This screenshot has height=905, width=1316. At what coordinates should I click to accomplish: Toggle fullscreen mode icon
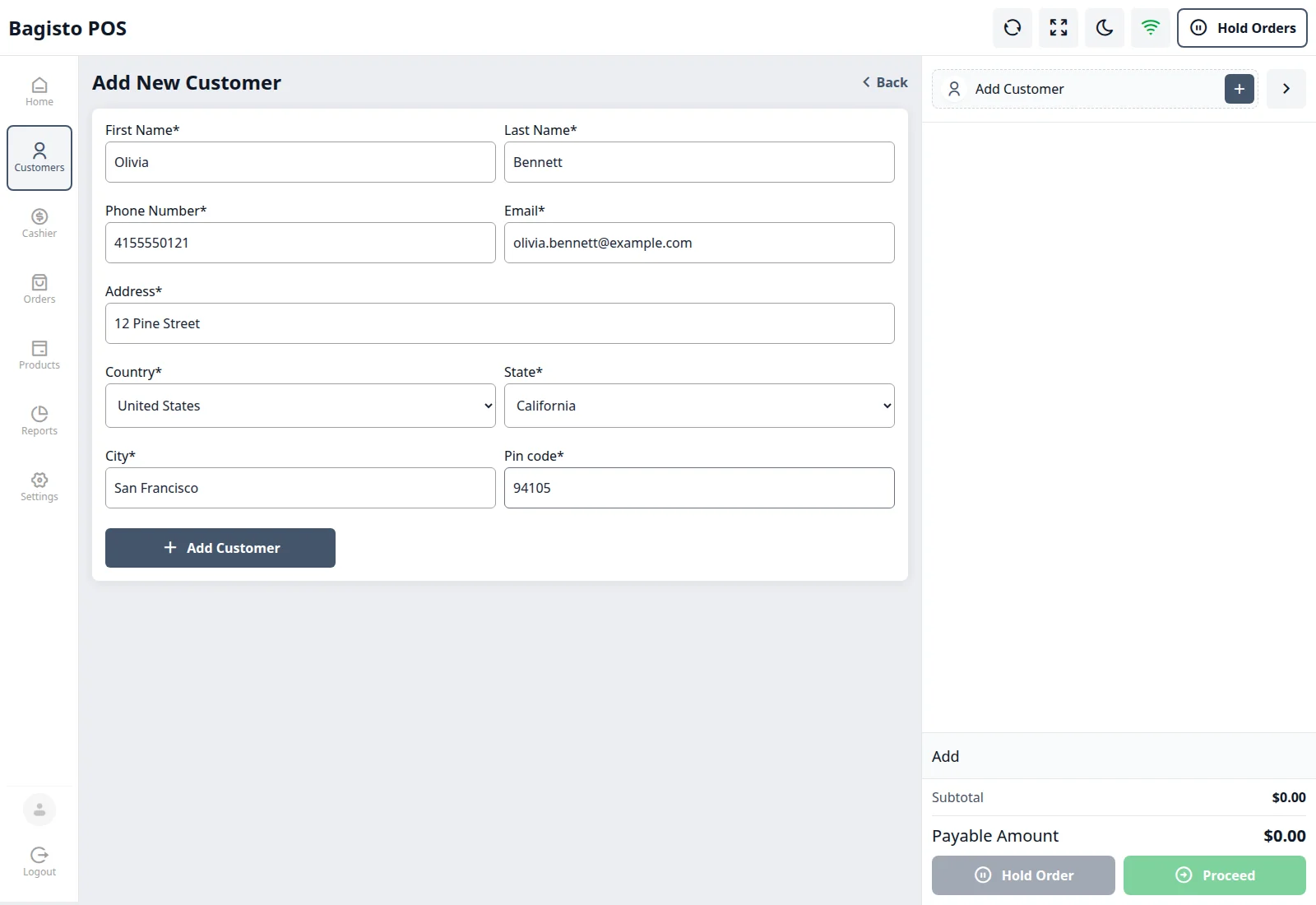click(1059, 28)
